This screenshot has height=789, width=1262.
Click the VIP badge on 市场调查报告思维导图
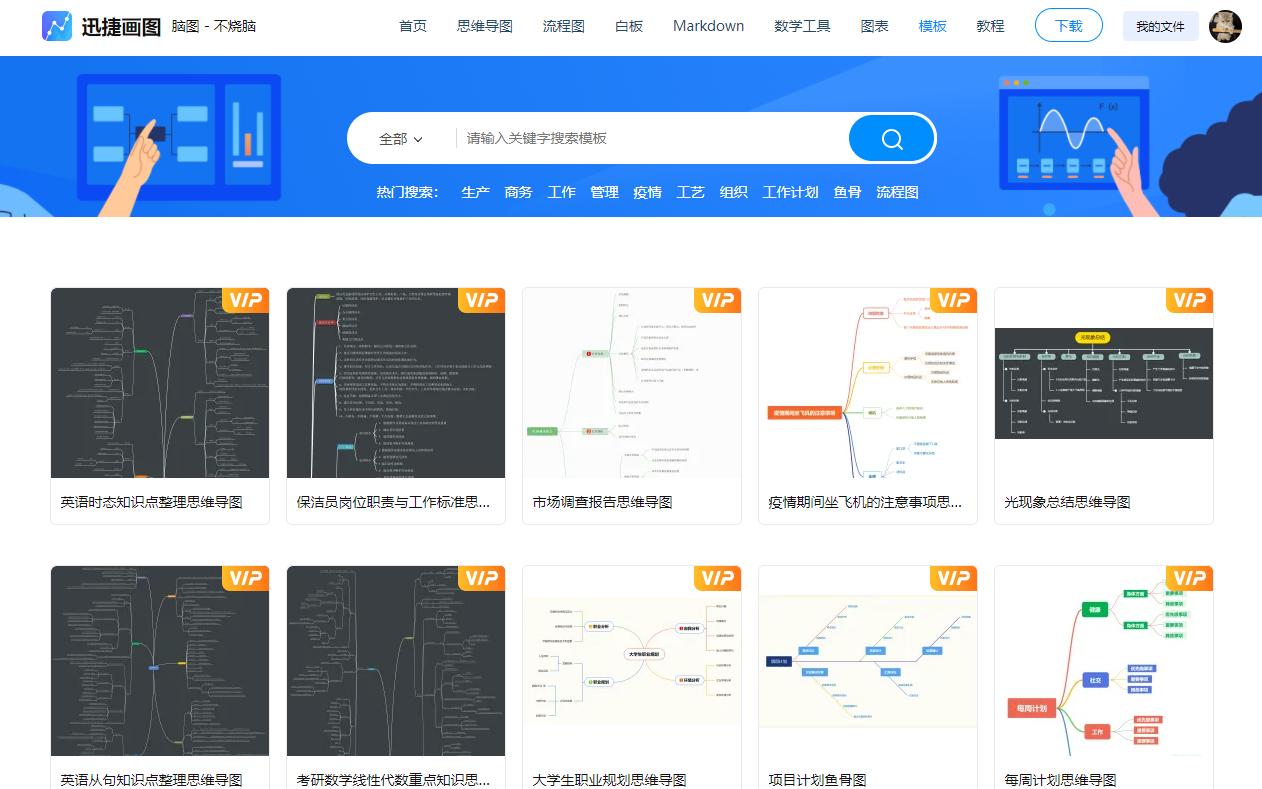pos(717,300)
